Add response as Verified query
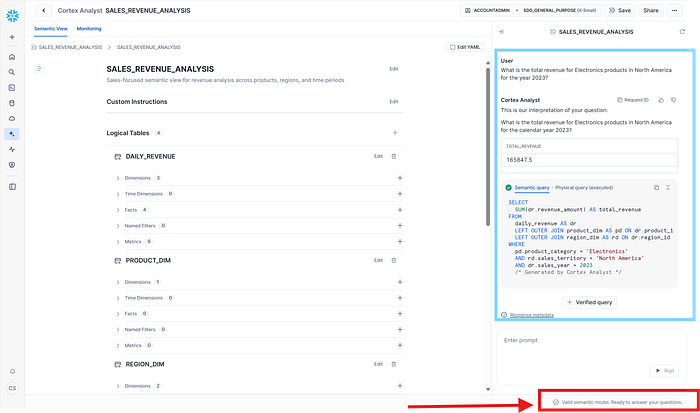The width and height of the screenshot is (700, 413). coord(589,302)
